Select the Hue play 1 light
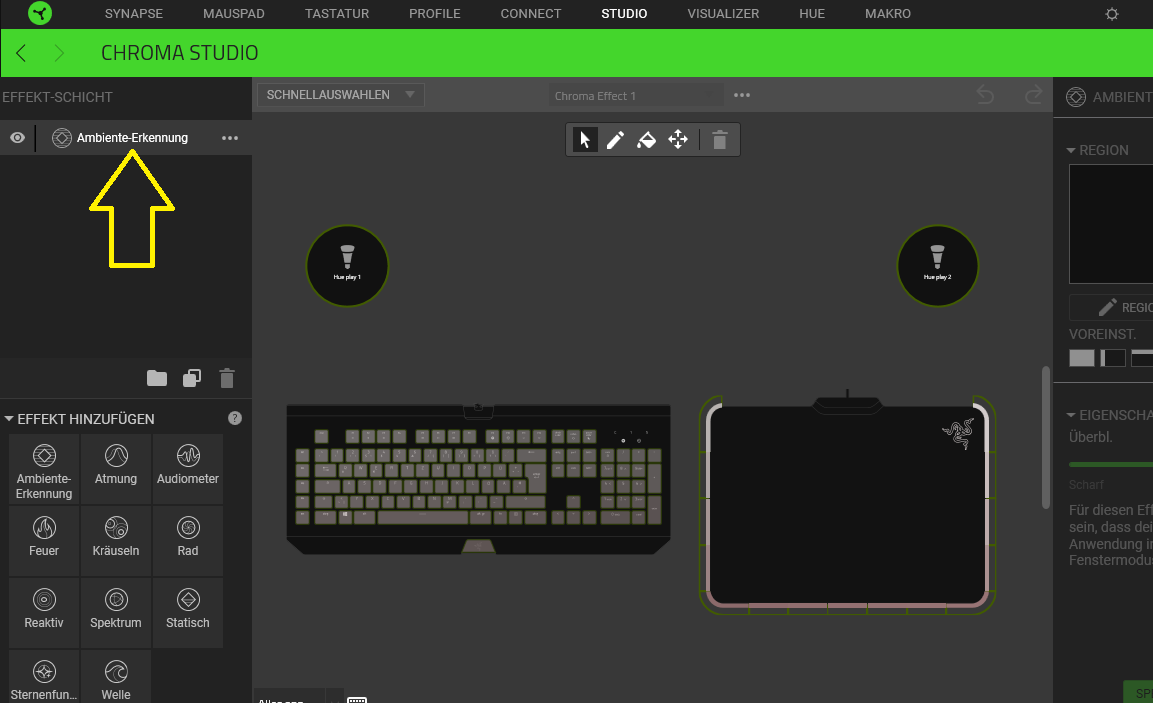This screenshot has height=703, width=1153. point(347,265)
